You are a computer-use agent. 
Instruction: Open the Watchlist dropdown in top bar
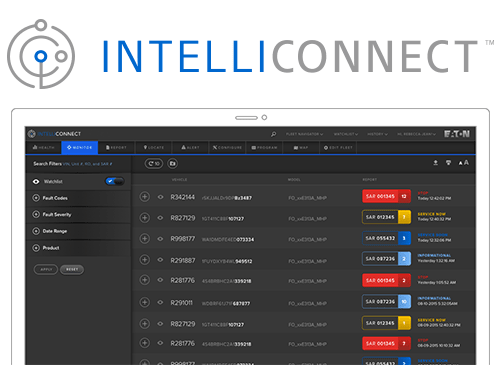click(346, 134)
